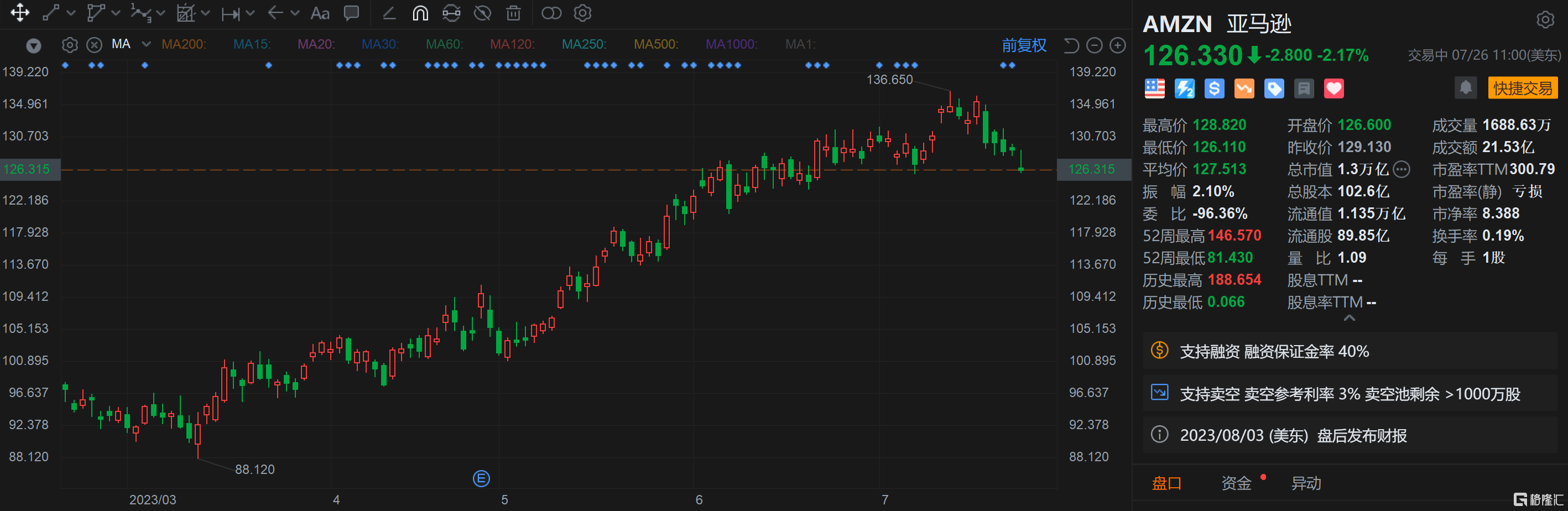
Task: Click the MA60 indicator label
Action: 444,44
